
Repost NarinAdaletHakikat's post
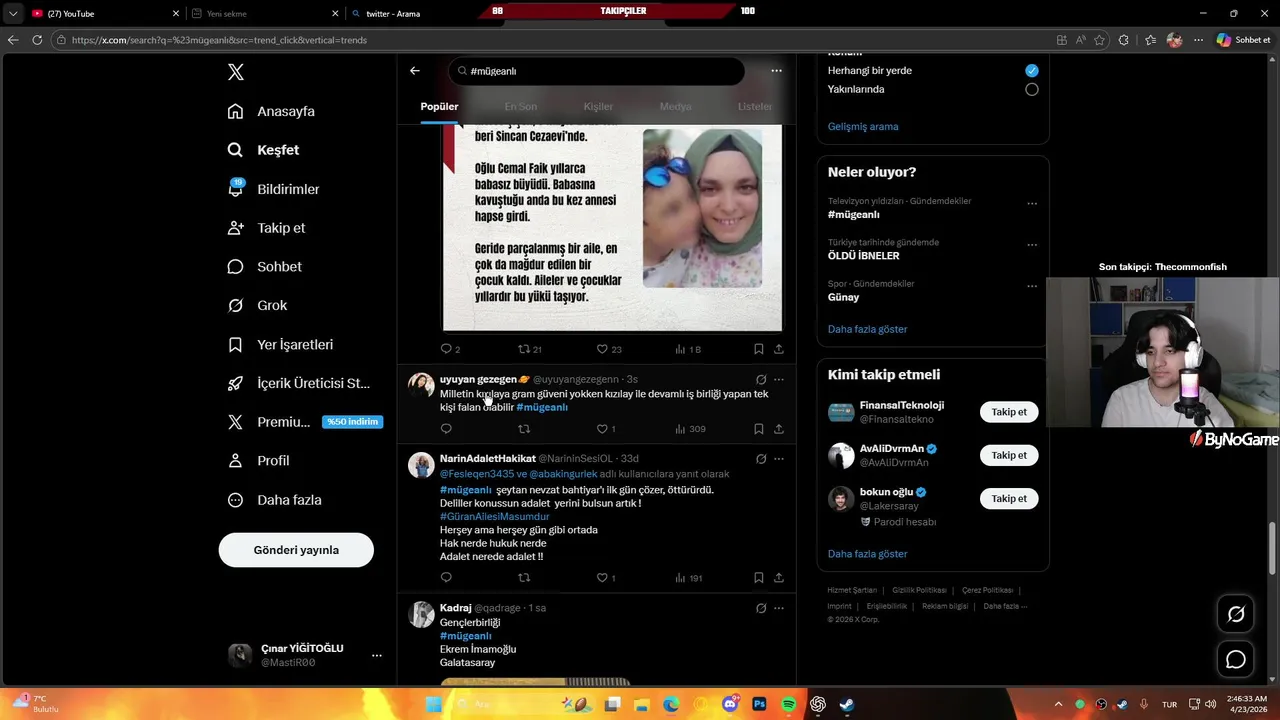pos(523,578)
